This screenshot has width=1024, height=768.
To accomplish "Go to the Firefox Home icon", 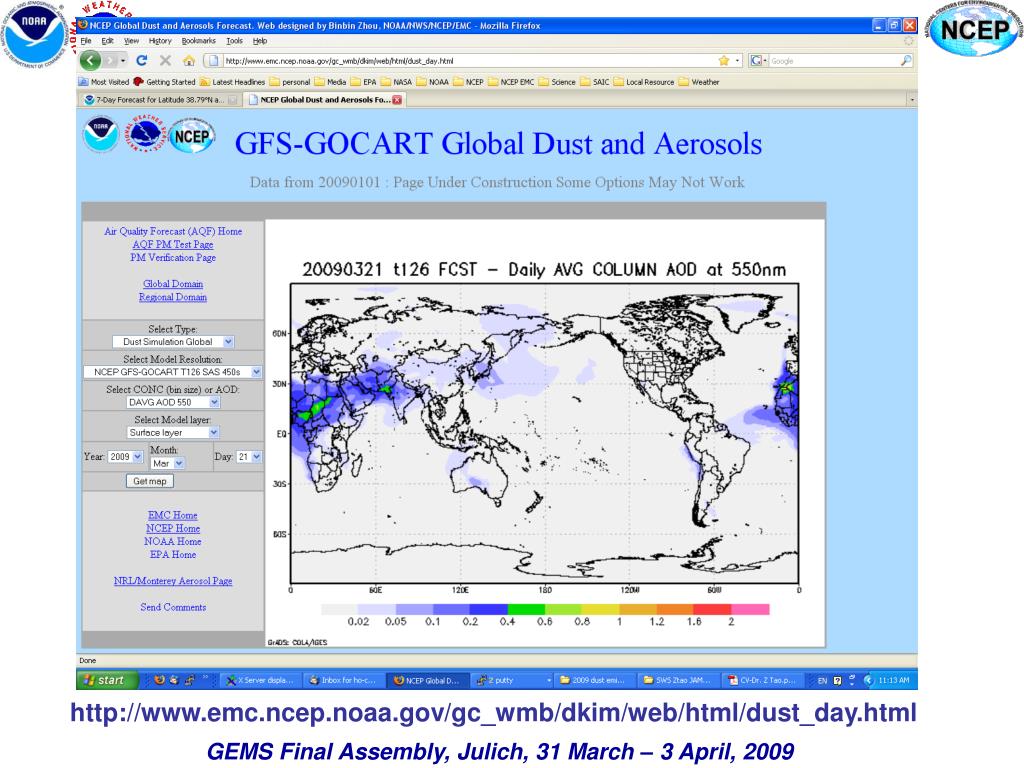I will pyautogui.click(x=189, y=61).
